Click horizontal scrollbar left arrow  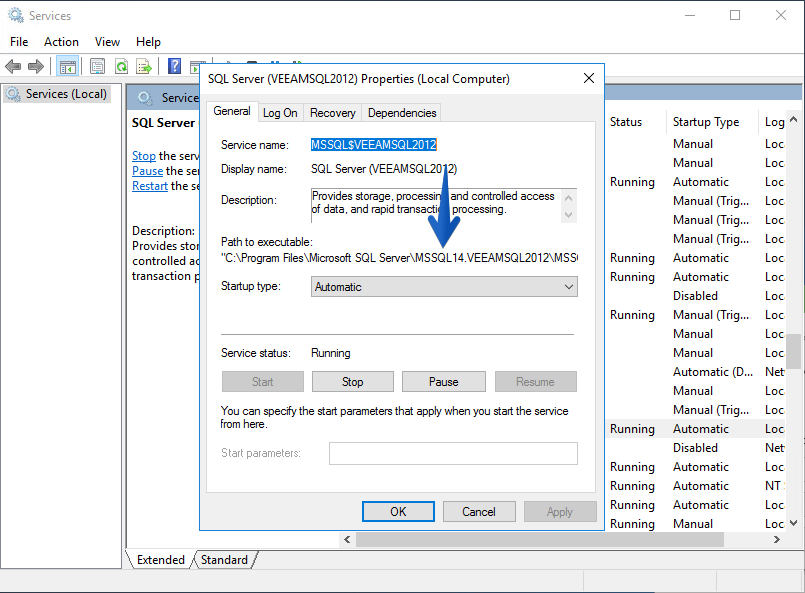(347, 539)
